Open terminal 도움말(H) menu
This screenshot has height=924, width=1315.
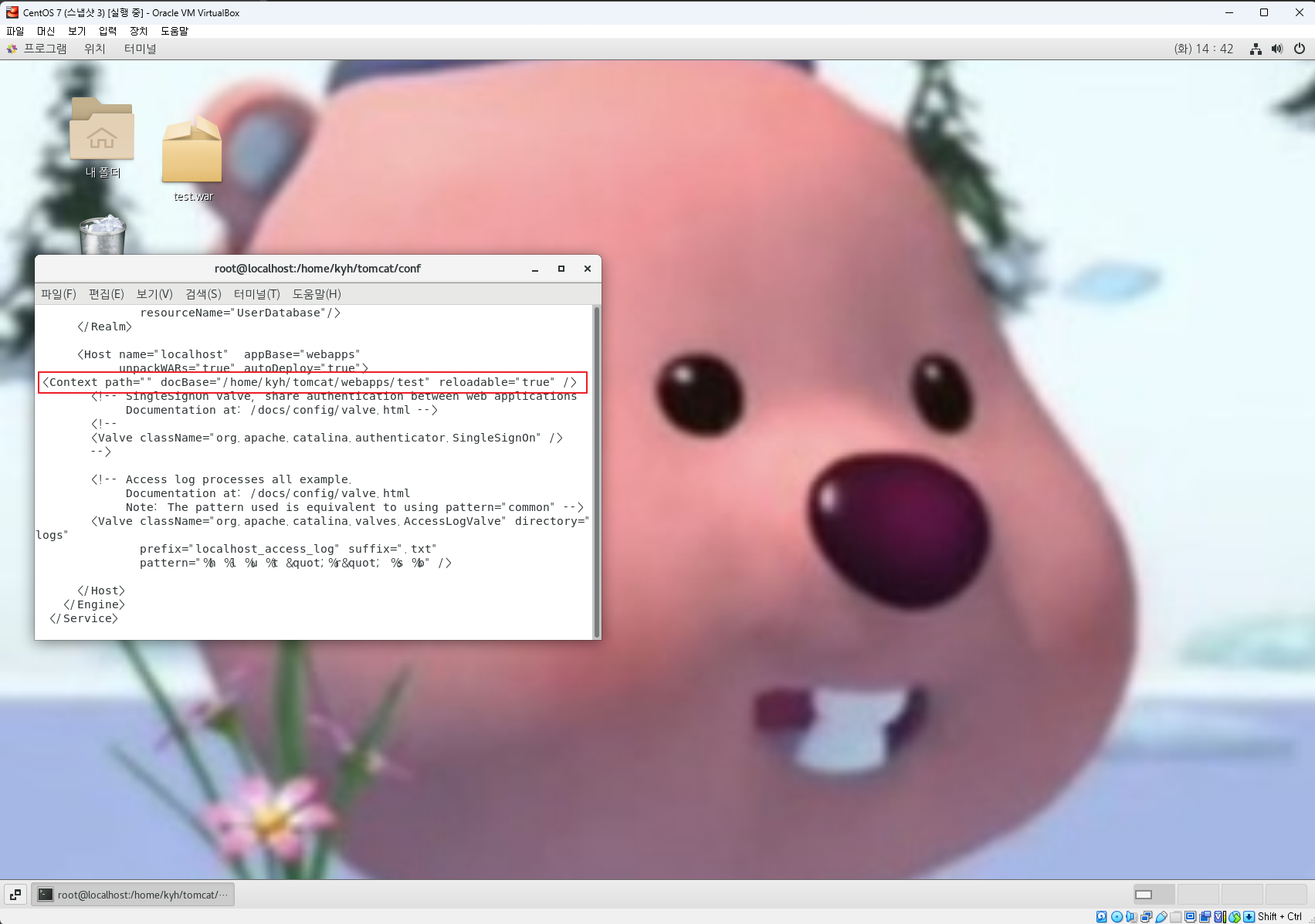tap(317, 294)
